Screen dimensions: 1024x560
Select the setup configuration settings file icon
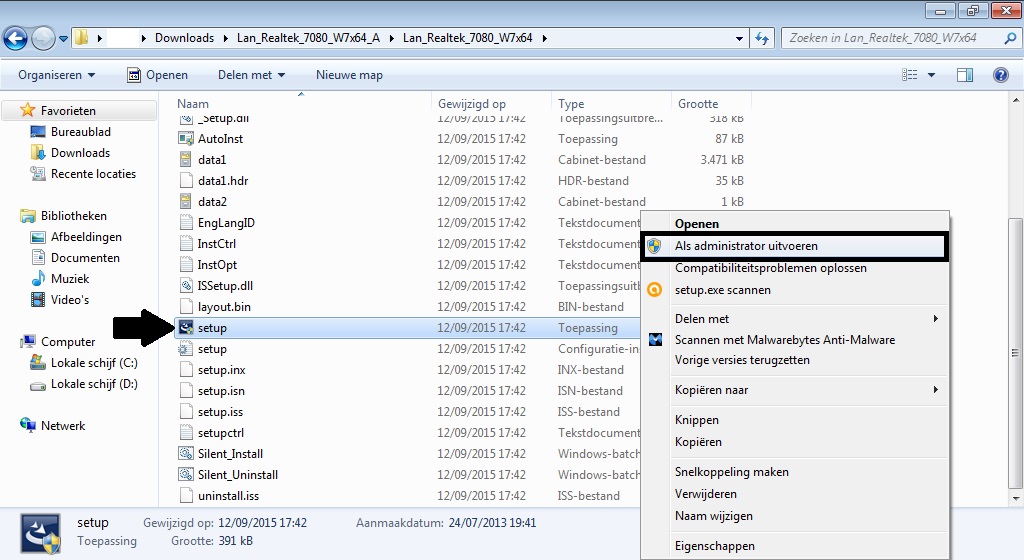(x=186, y=349)
